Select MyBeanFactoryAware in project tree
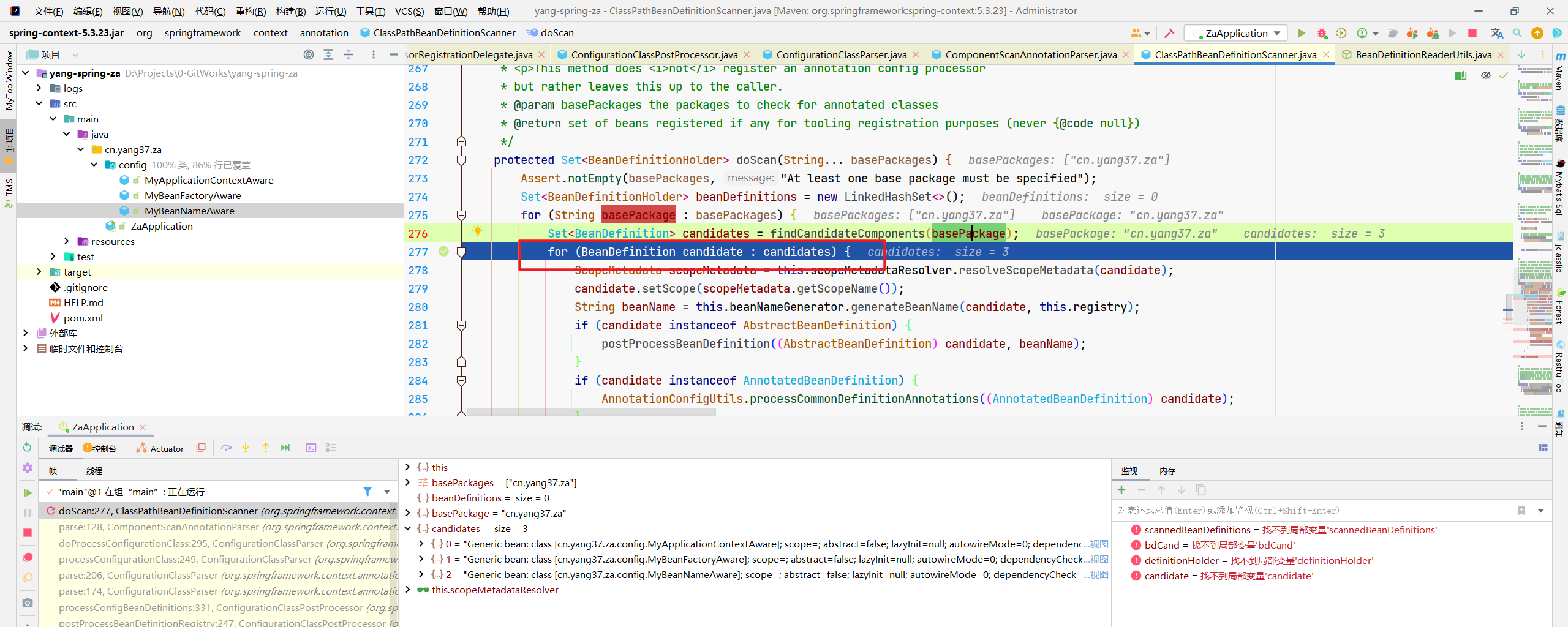Screen dimensions: 1568x627 tap(192, 195)
